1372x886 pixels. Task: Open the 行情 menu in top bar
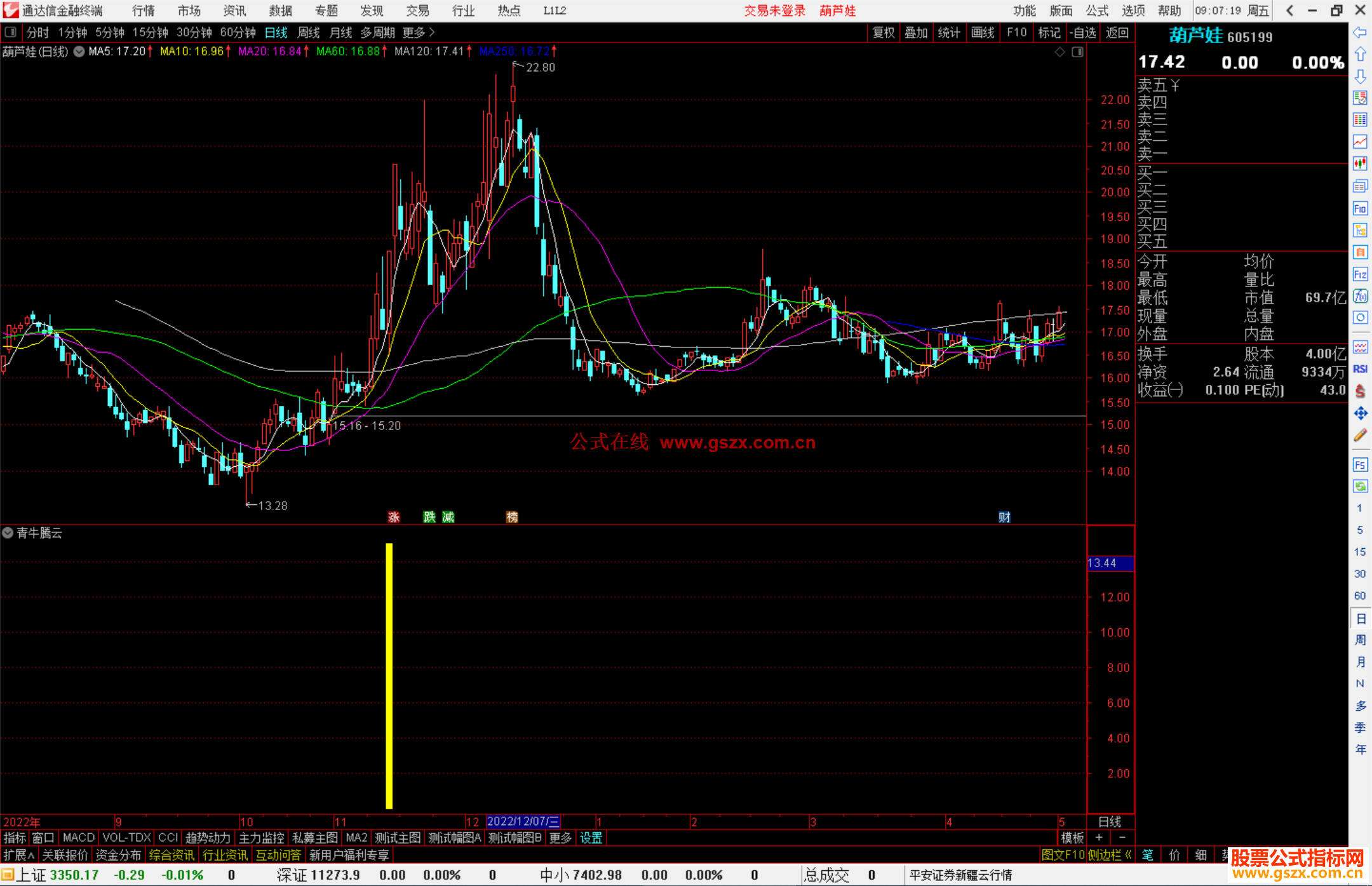144,11
